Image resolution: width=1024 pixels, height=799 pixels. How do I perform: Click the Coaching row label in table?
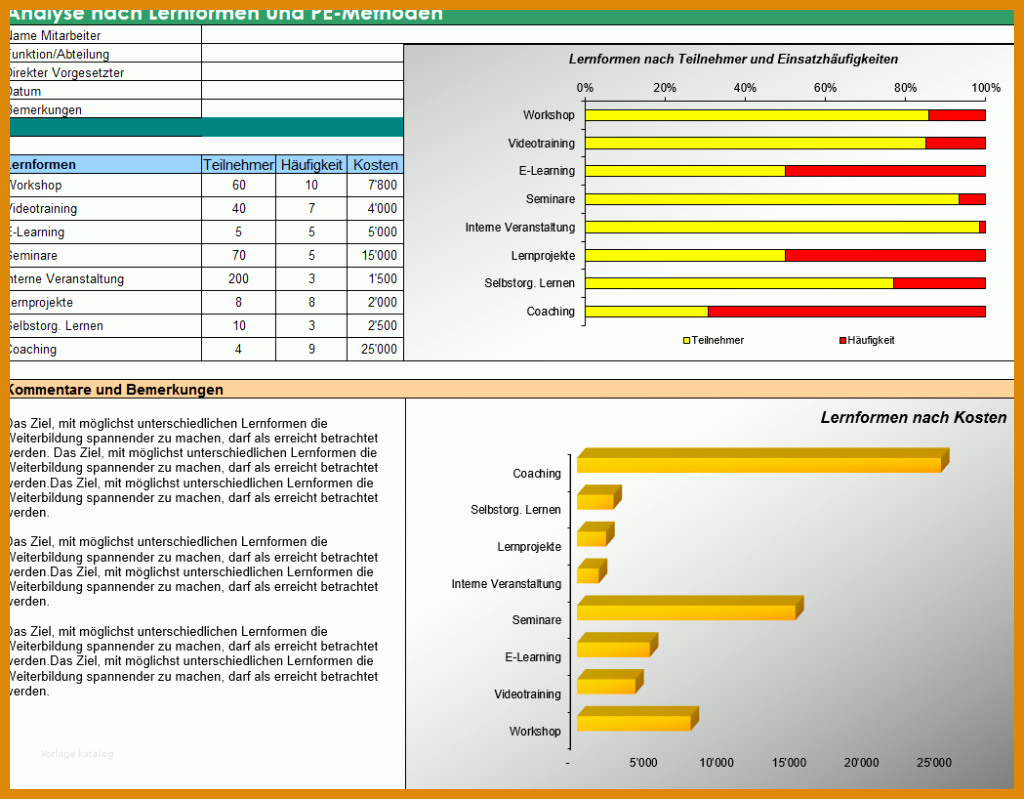[105, 350]
